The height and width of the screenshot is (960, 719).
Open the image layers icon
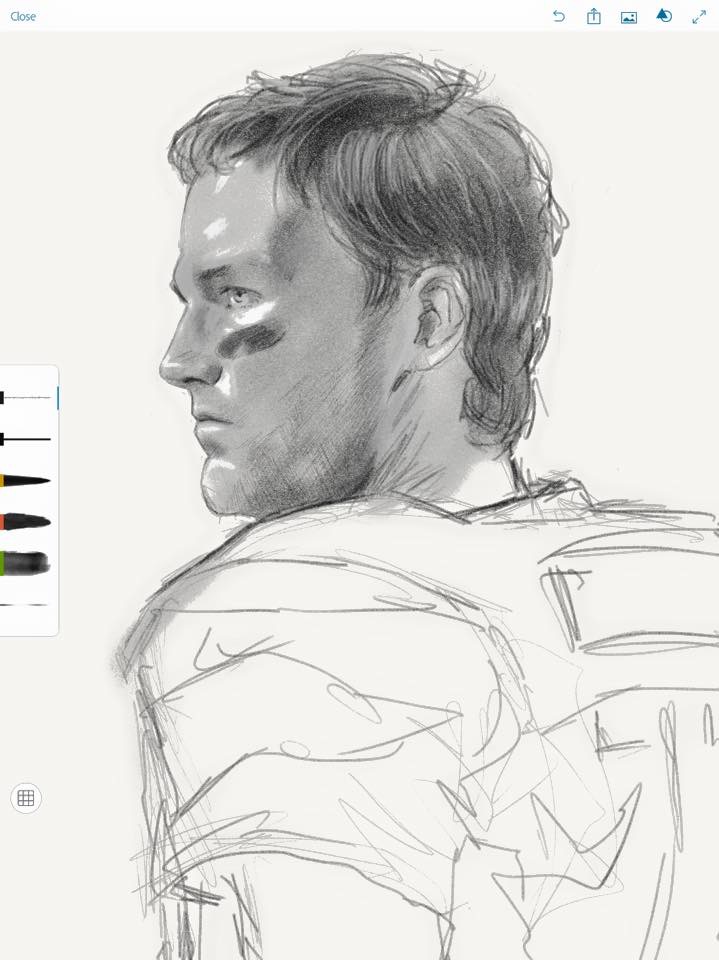[629, 17]
